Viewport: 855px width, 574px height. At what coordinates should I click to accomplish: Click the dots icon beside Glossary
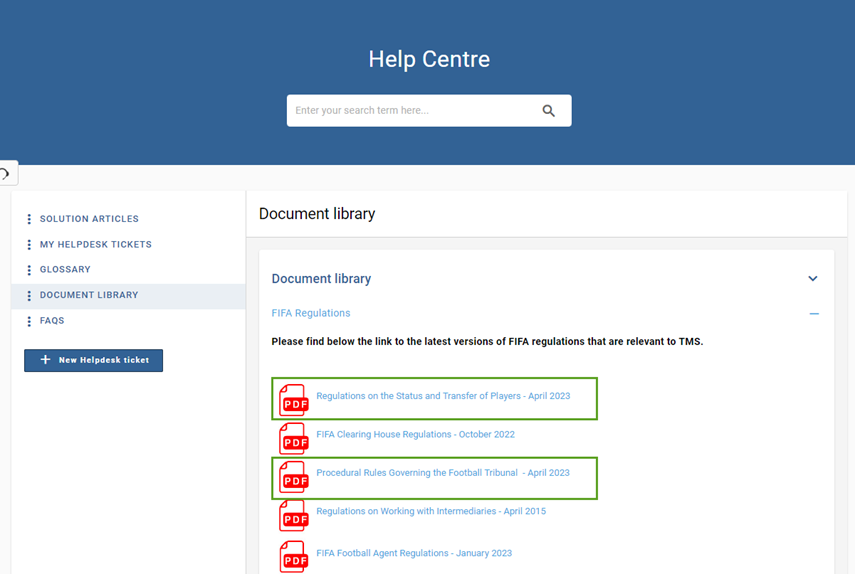pyautogui.click(x=29, y=270)
